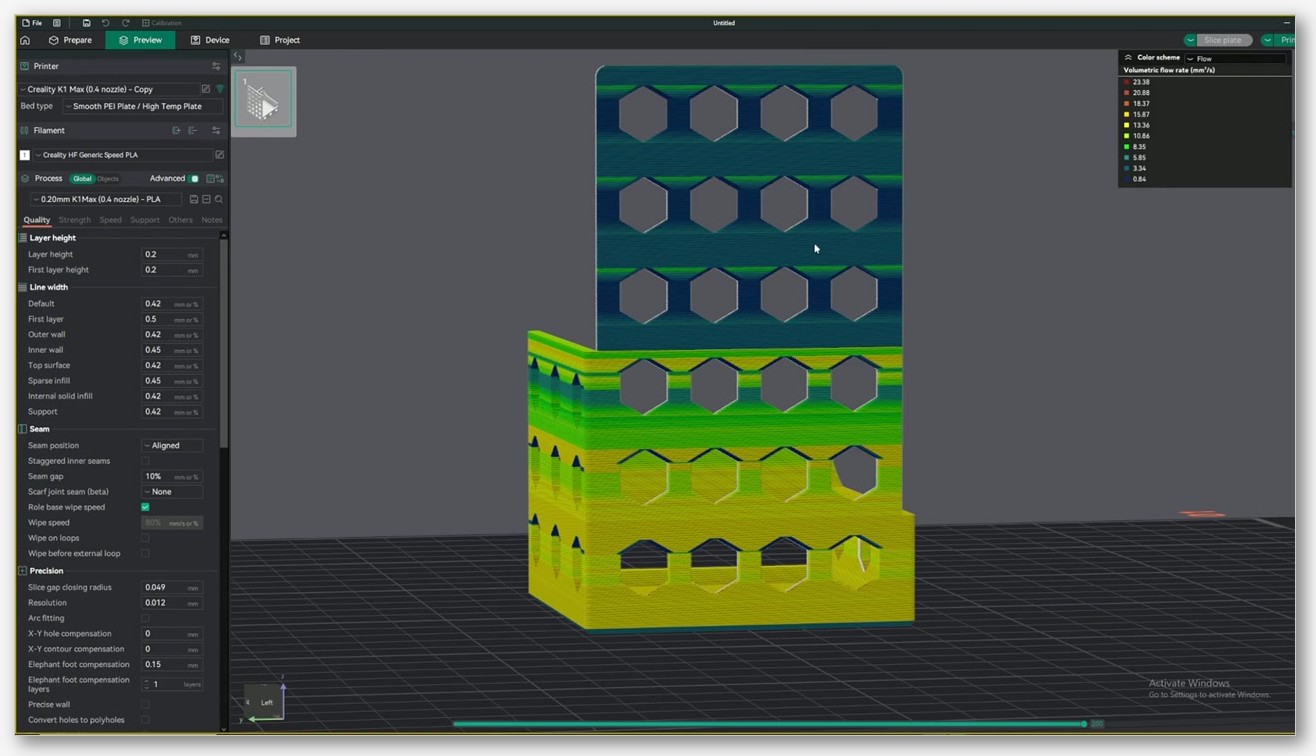Open the Calibration menu
The image size is (1316, 756).
(x=162, y=22)
